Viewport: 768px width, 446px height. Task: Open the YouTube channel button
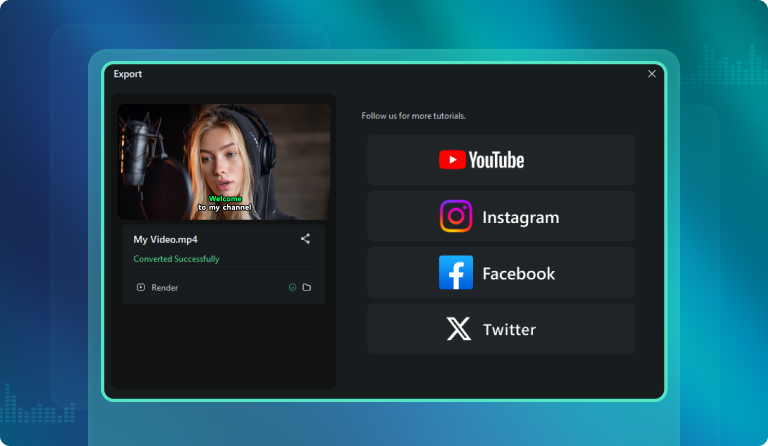[x=501, y=160]
